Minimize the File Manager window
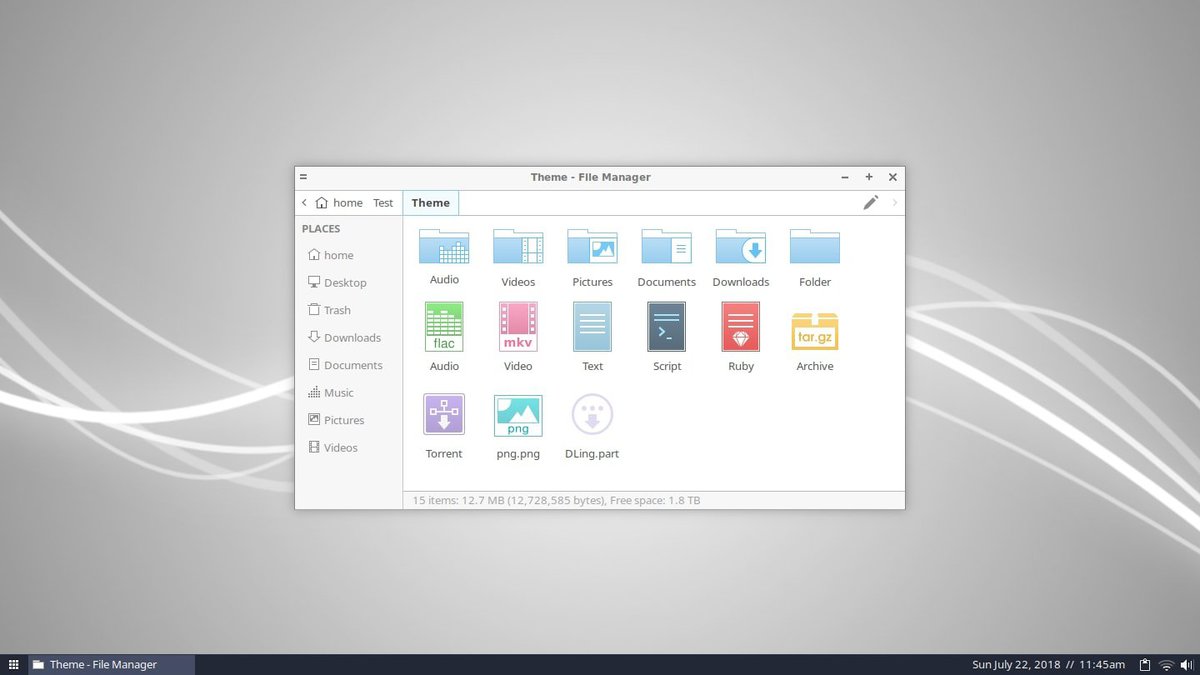 845,177
